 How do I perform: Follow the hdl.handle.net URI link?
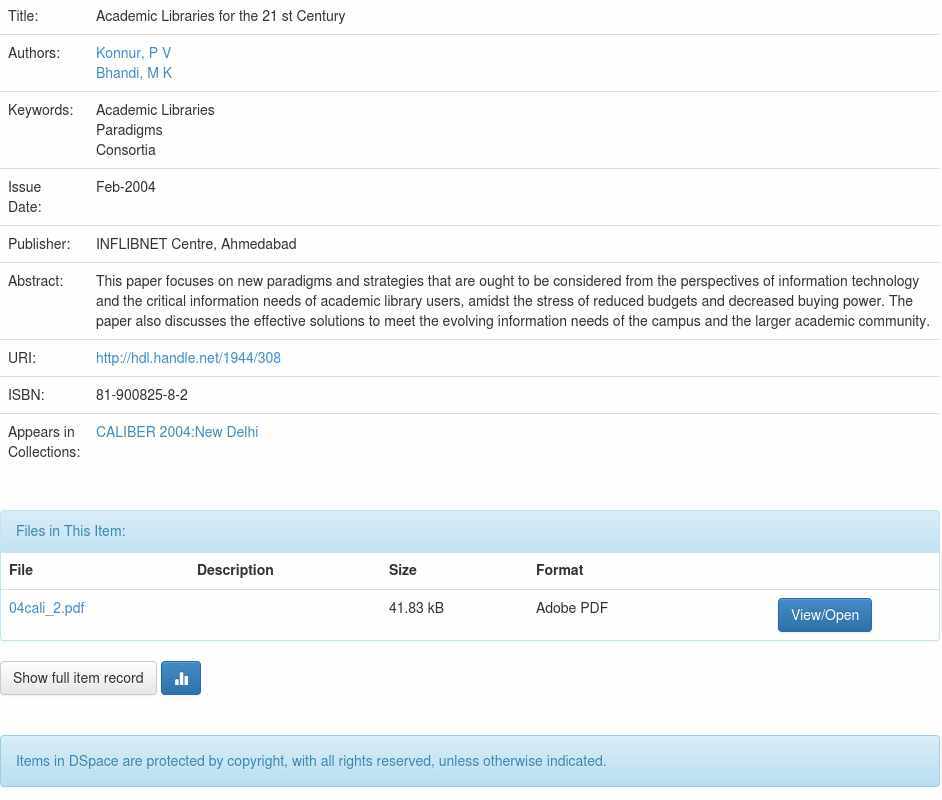click(x=188, y=358)
